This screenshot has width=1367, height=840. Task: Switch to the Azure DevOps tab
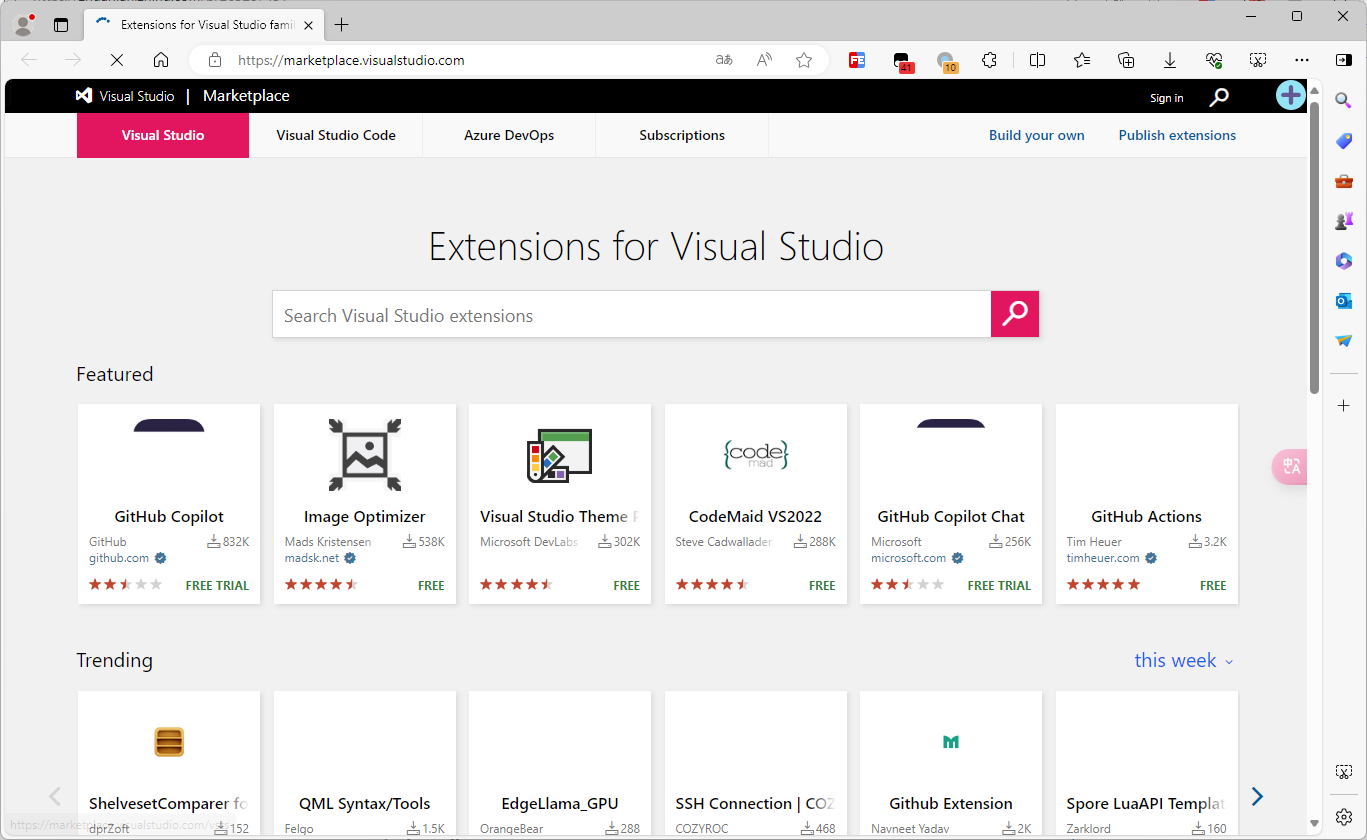pos(508,135)
